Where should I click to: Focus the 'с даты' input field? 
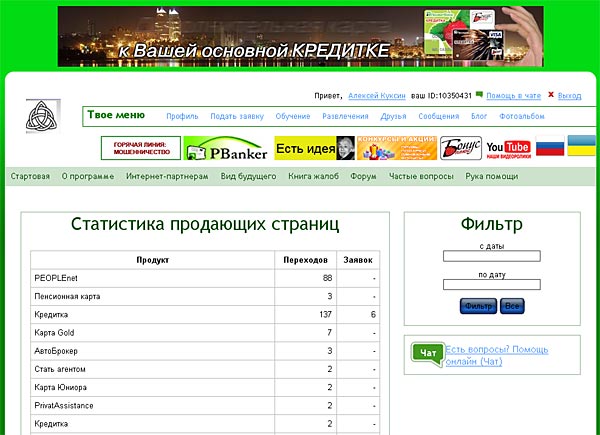(492, 256)
